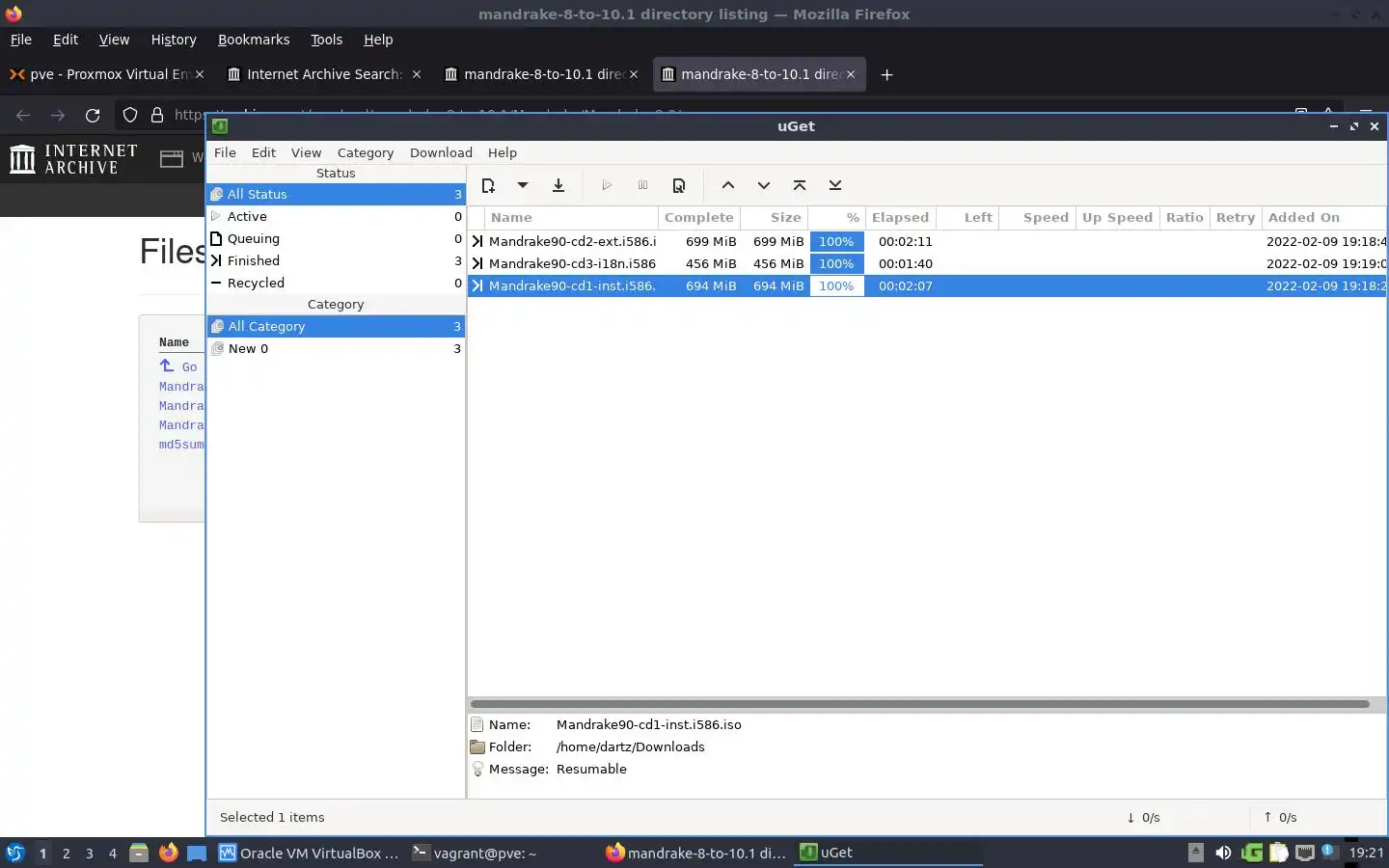Image resolution: width=1389 pixels, height=868 pixels.
Task: Click the Firefox launcher icon in the taskbar
Action: pos(168,853)
